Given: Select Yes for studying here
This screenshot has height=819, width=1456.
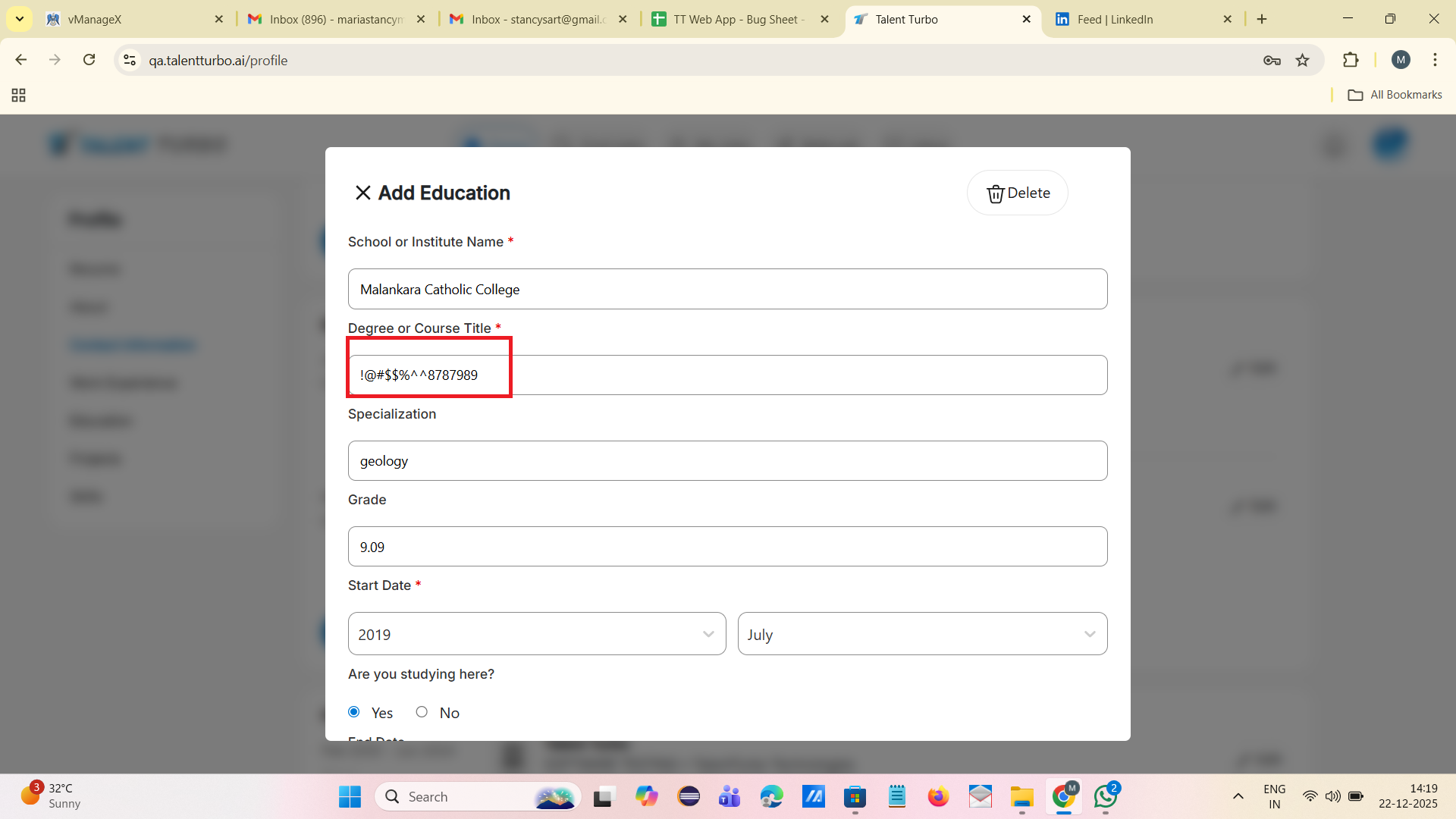Looking at the screenshot, I should pyautogui.click(x=354, y=712).
